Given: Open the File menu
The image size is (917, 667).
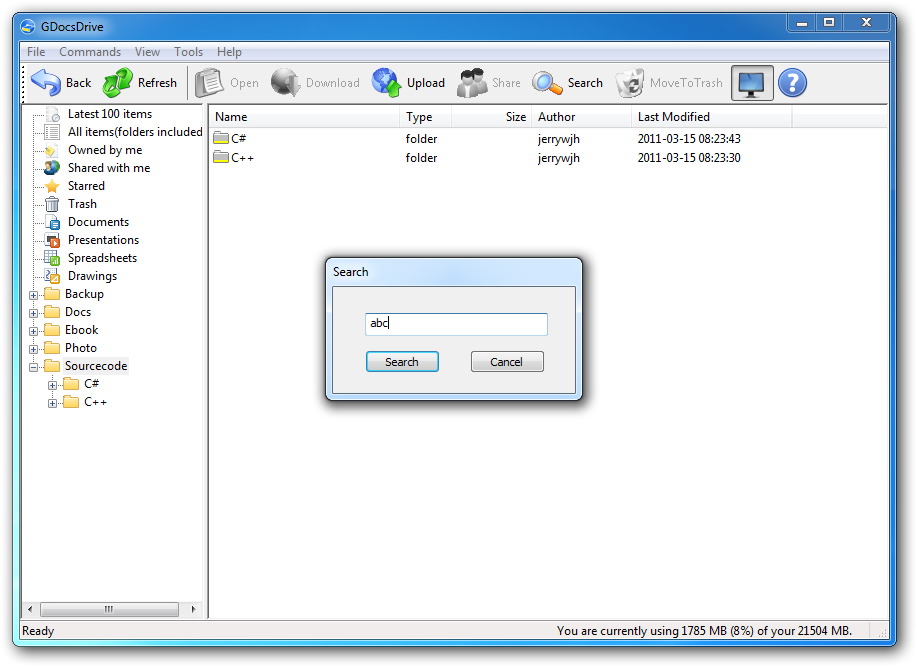Looking at the screenshot, I should pyautogui.click(x=36, y=52).
